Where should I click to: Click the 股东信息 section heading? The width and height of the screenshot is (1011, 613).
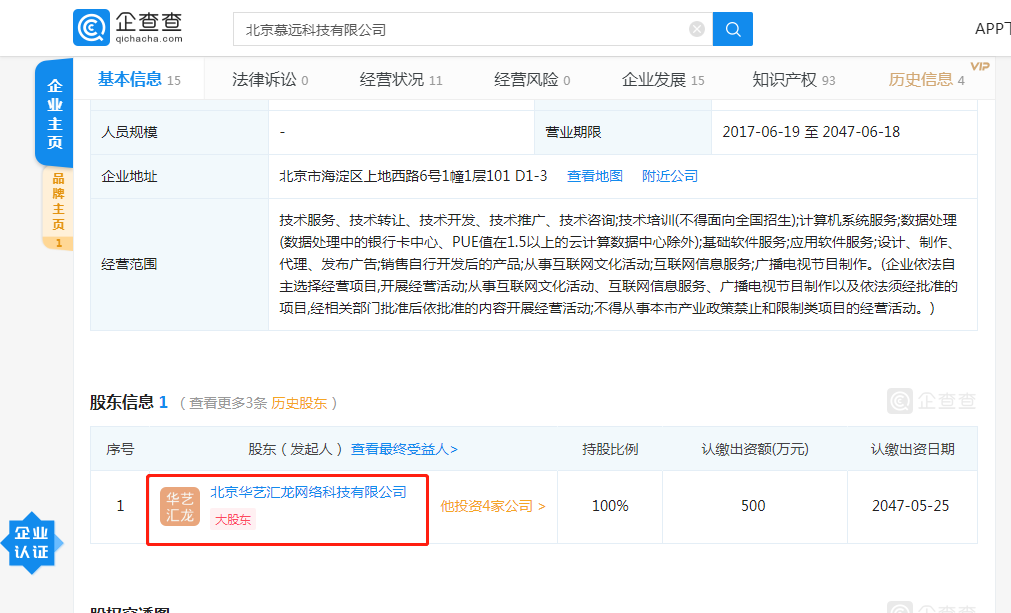(121, 402)
